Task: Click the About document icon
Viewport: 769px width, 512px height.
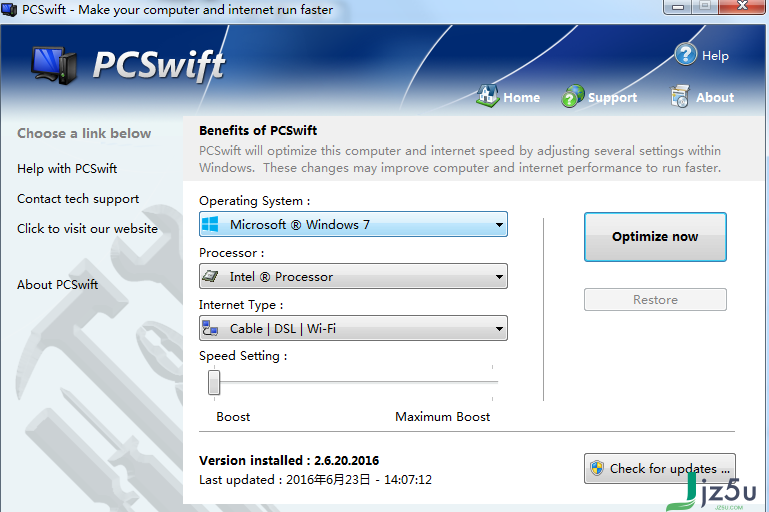Action: pyautogui.click(x=680, y=96)
